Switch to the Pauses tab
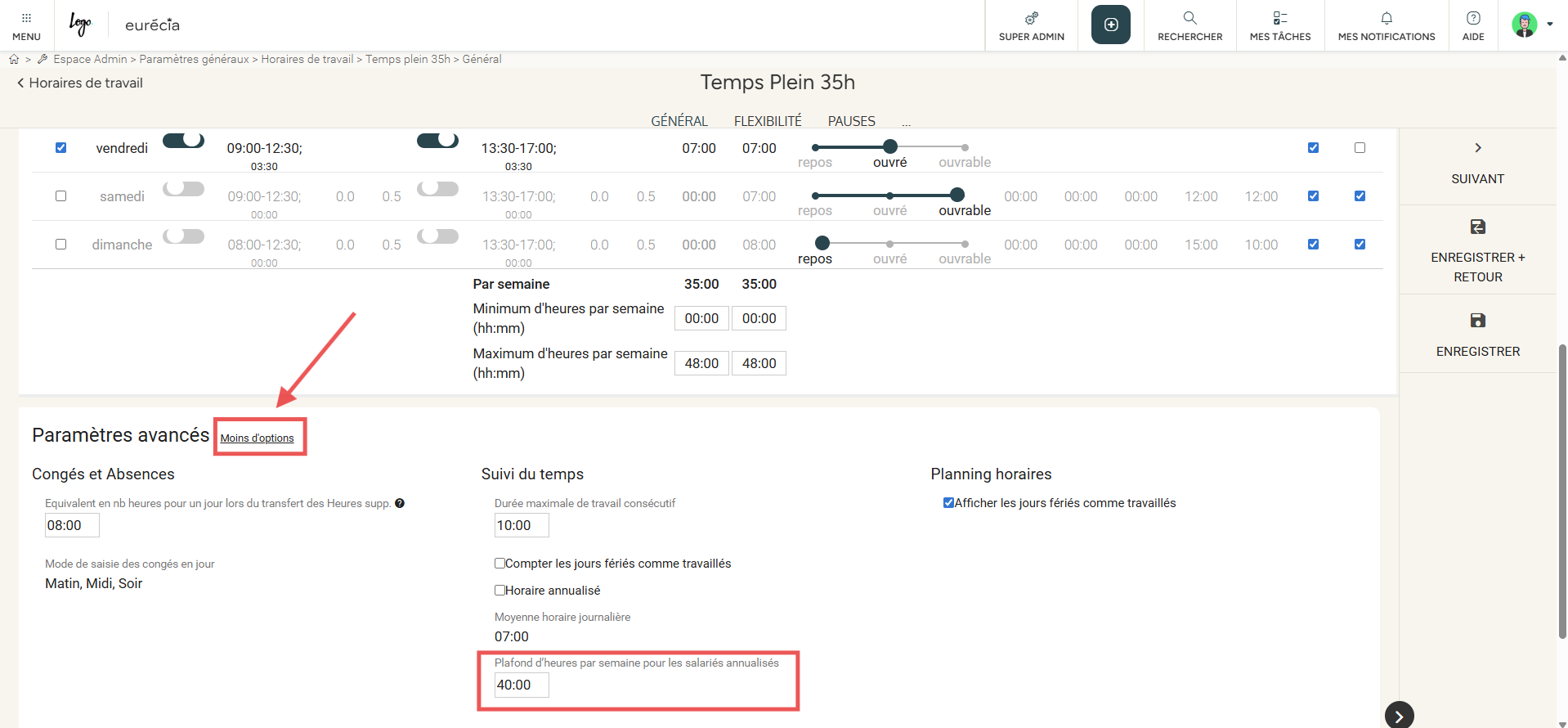This screenshot has height=728, width=1568. click(x=851, y=121)
